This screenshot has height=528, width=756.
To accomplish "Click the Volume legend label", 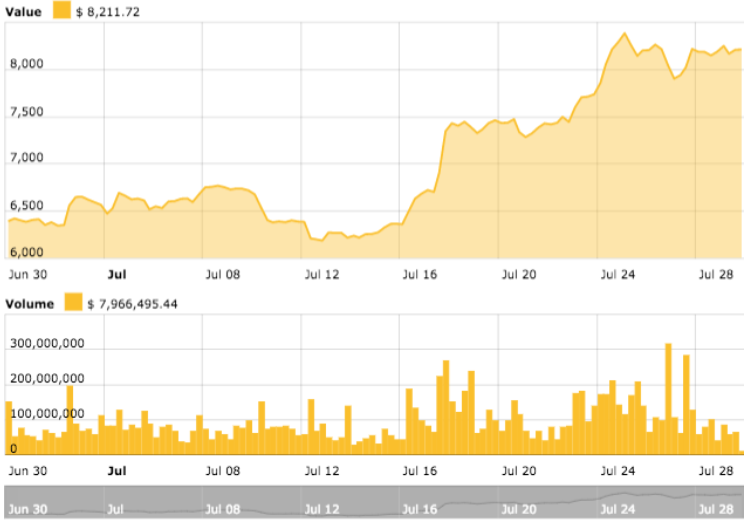I will [29, 304].
